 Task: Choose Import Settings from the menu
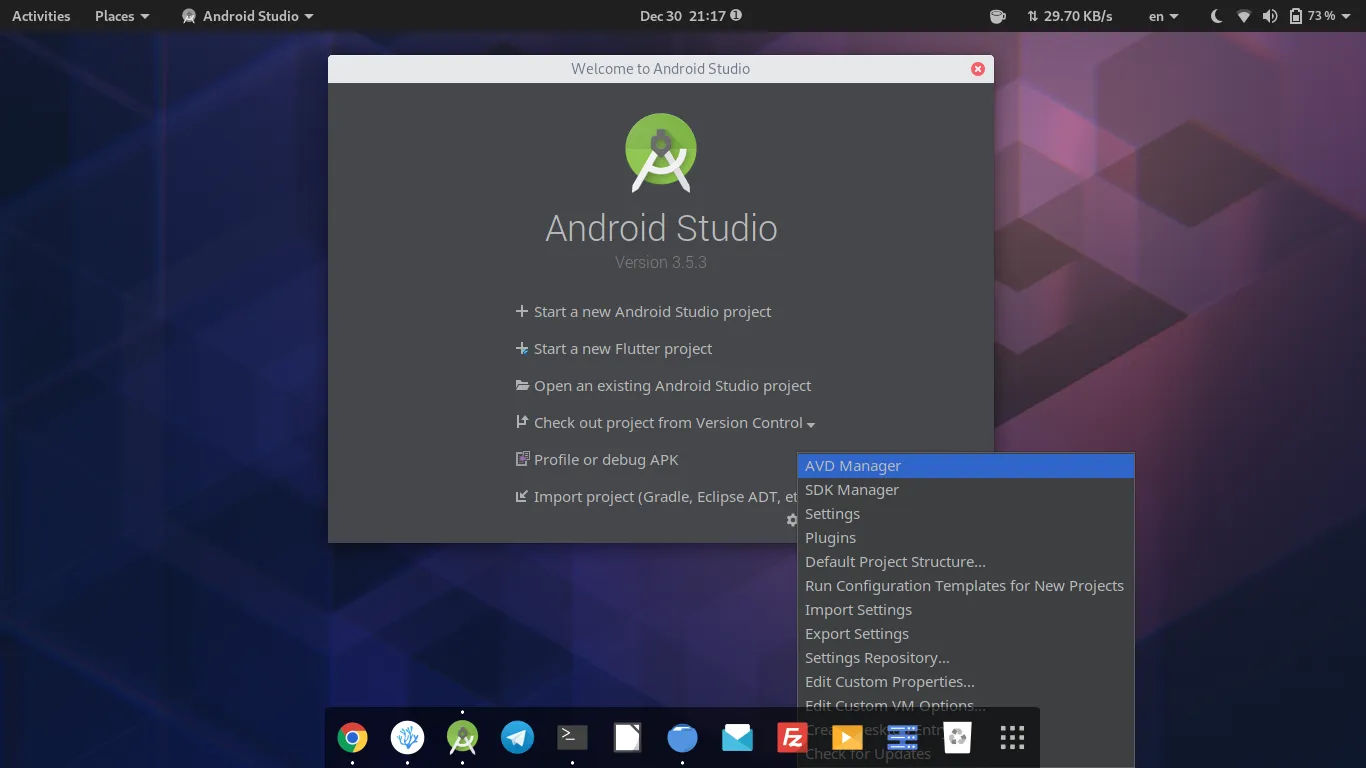[966, 610]
